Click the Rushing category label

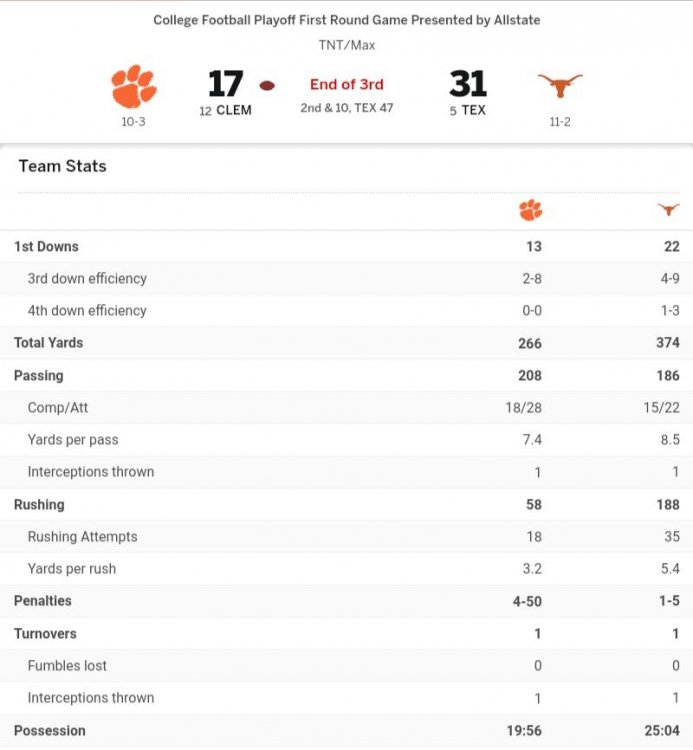point(39,504)
